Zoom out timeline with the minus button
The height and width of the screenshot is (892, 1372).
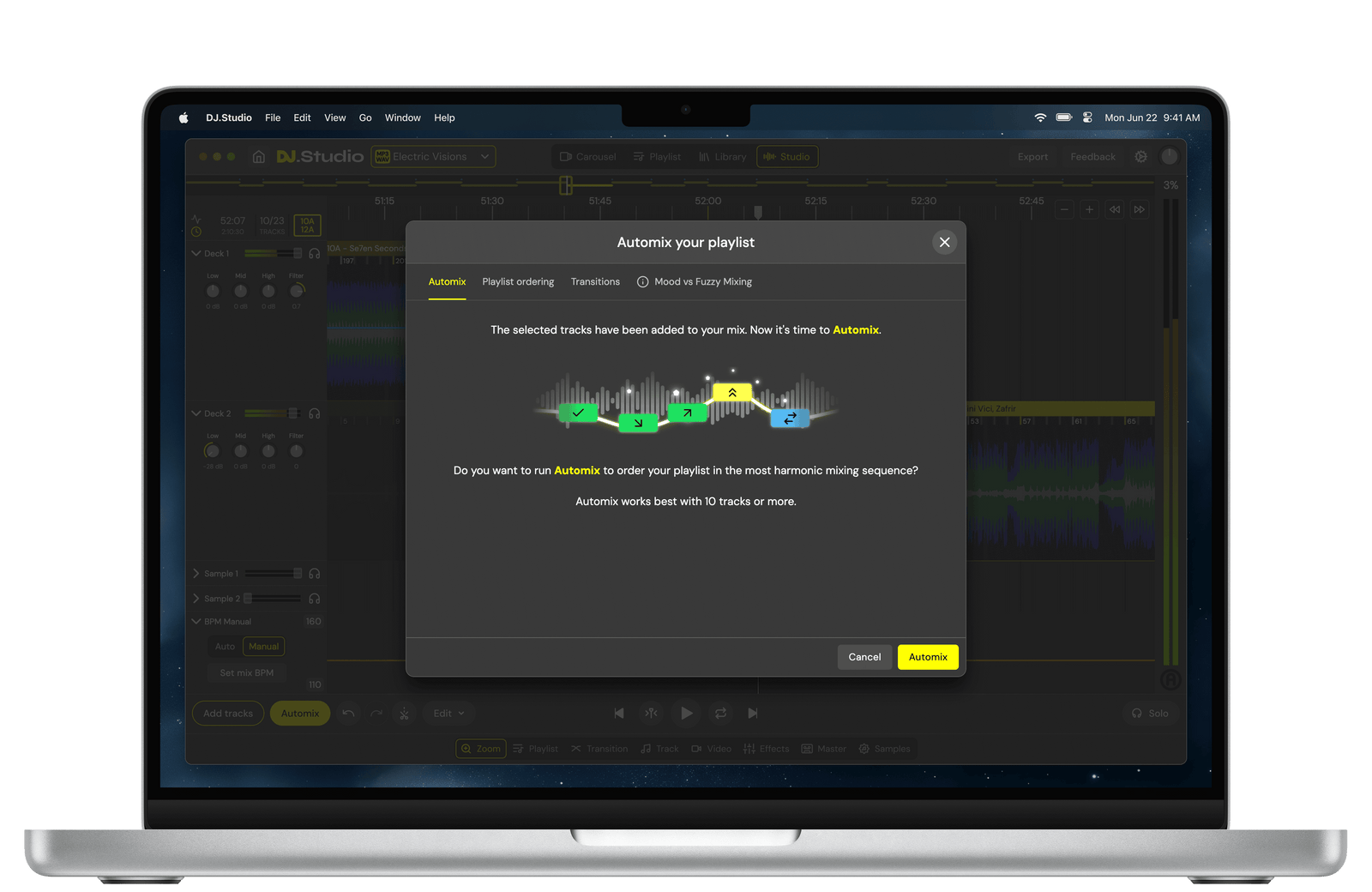click(x=1064, y=209)
